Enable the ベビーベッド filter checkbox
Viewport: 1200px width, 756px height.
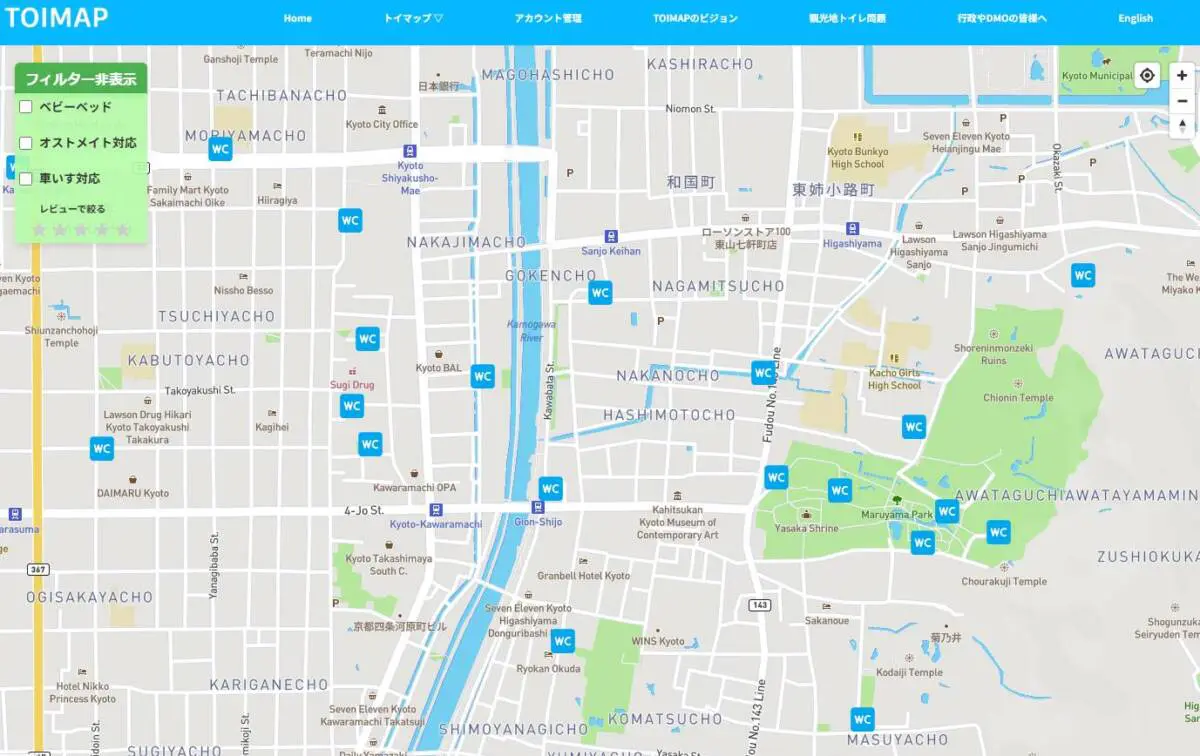tap(27, 107)
